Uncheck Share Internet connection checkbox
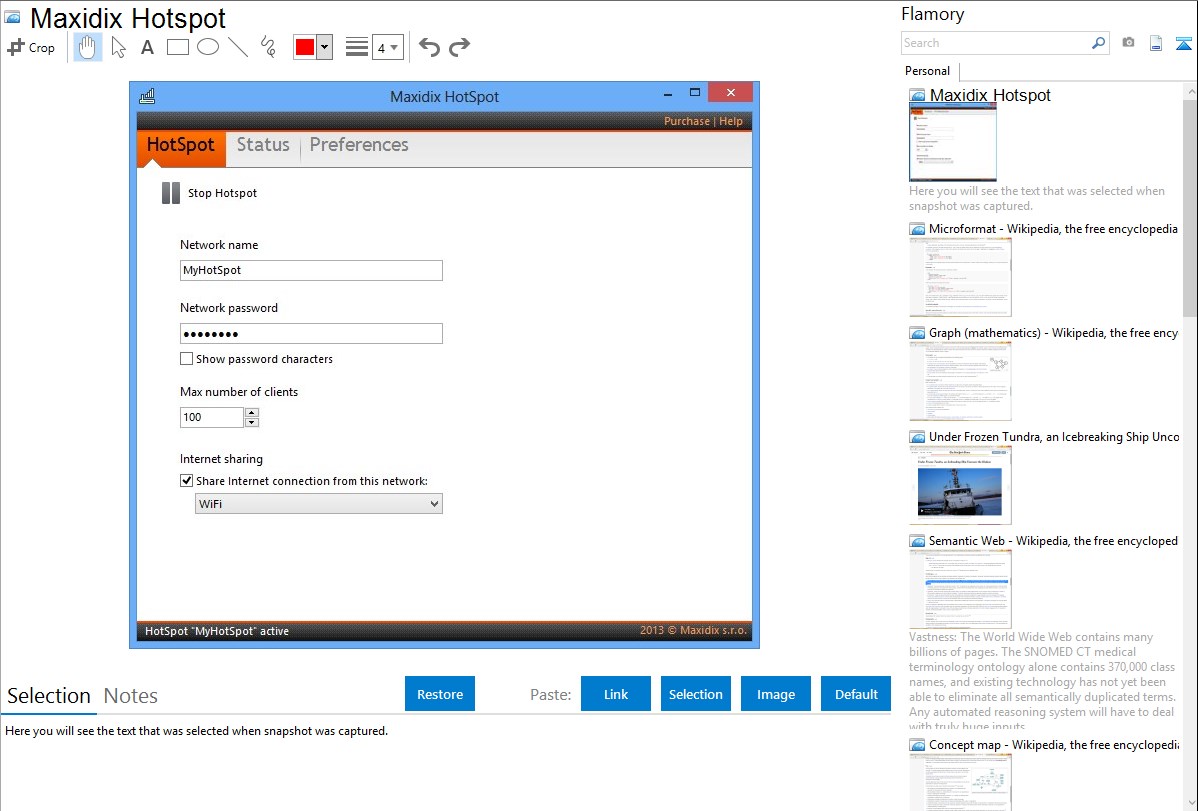The height and width of the screenshot is (811, 1198). 186,481
